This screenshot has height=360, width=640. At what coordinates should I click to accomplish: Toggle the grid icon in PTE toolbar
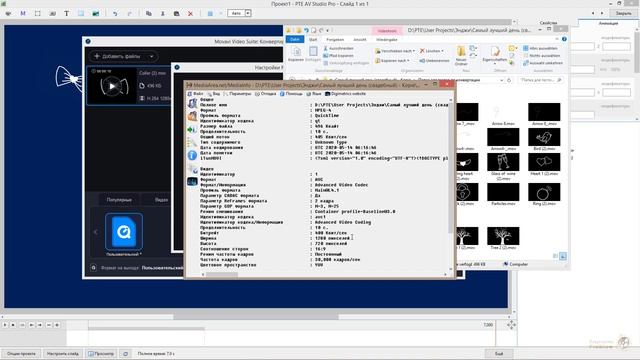click(210, 13)
